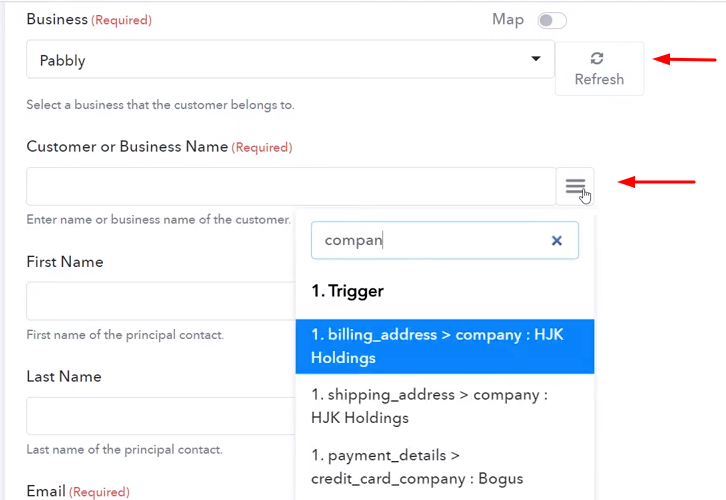The width and height of the screenshot is (726, 500).
Task: Click the Email (Required) label
Action: [x=78, y=491]
